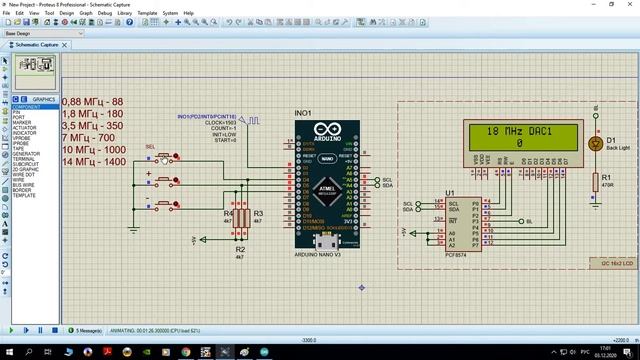Click the '-' push button in schematic
This screenshot has width=640, height=360.
pyautogui.click(x=164, y=206)
